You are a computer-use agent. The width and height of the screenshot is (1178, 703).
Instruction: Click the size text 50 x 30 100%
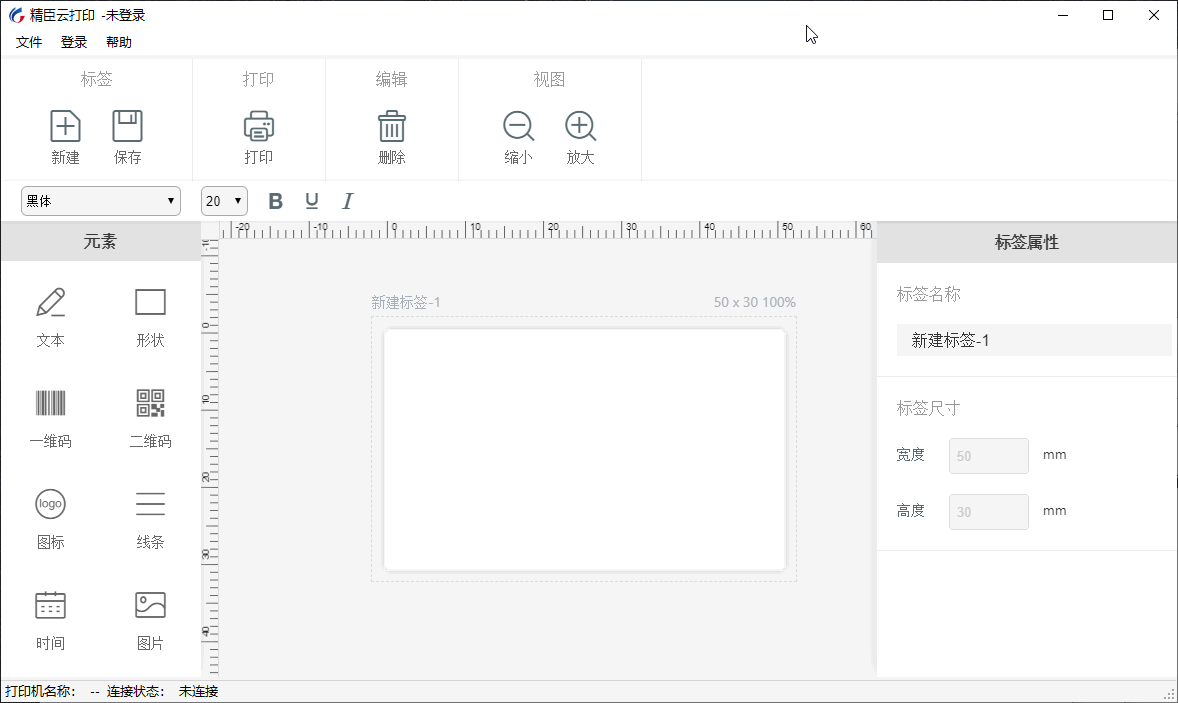tap(754, 302)
